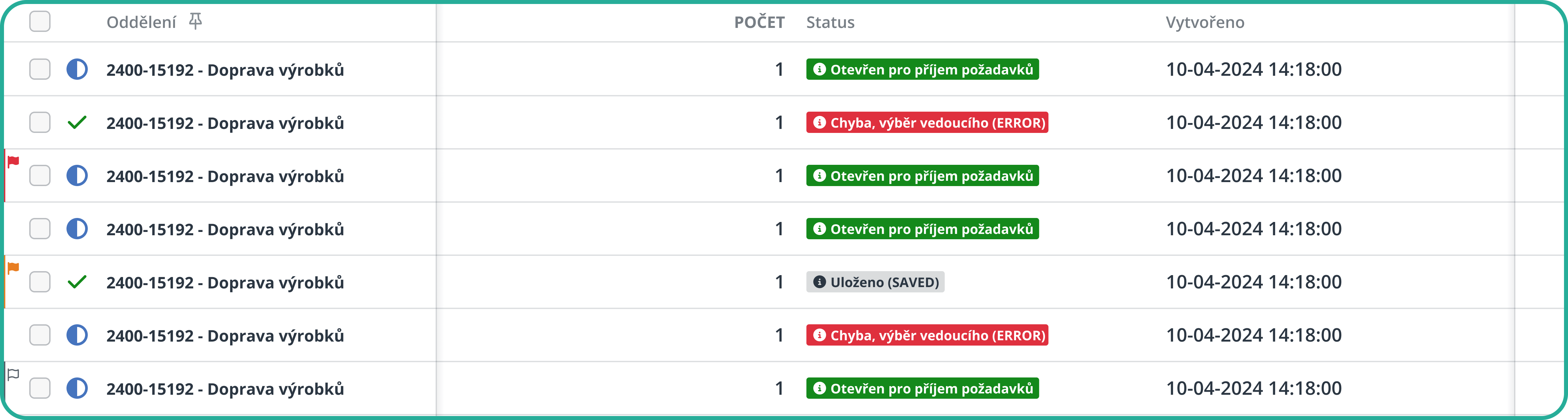Click the orange flag icon on fifth row

click(13, 268)
